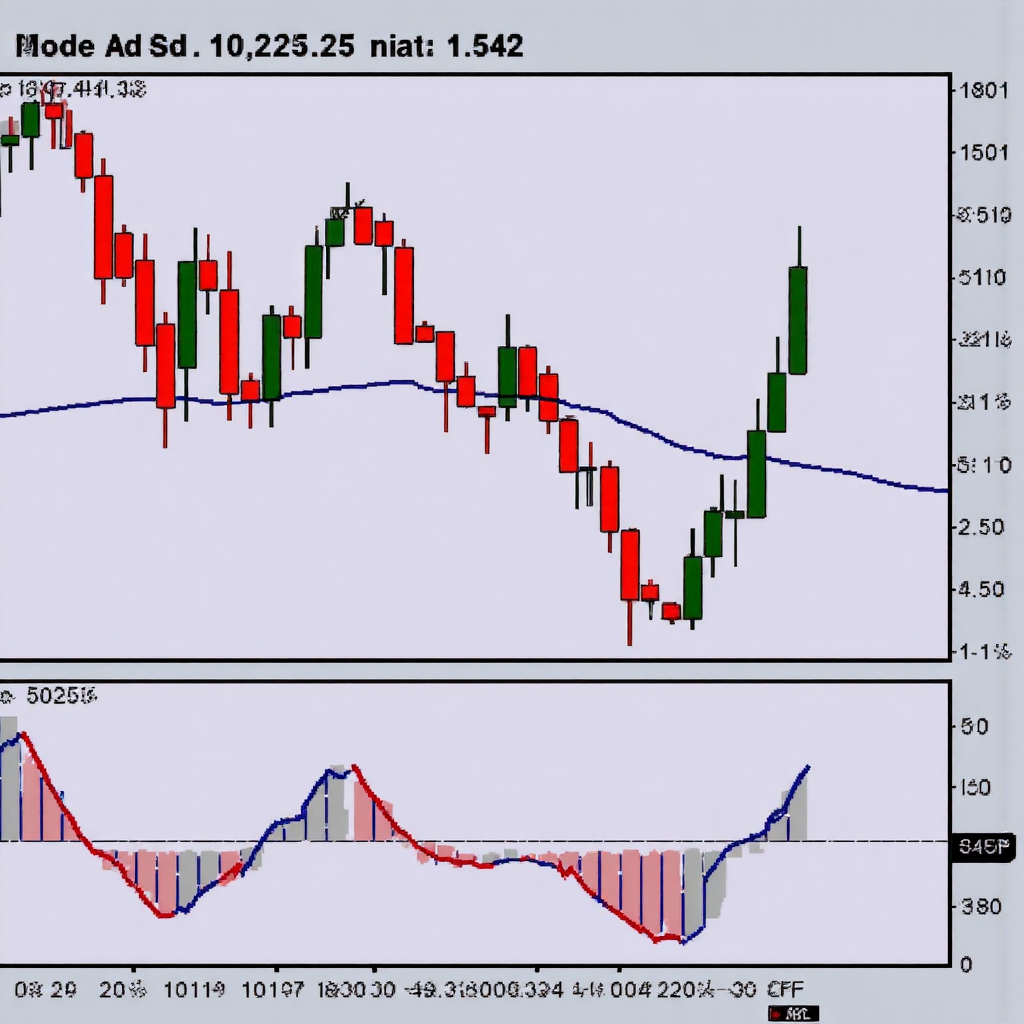Click the 1801 price axis label

[x=983, y=91]
